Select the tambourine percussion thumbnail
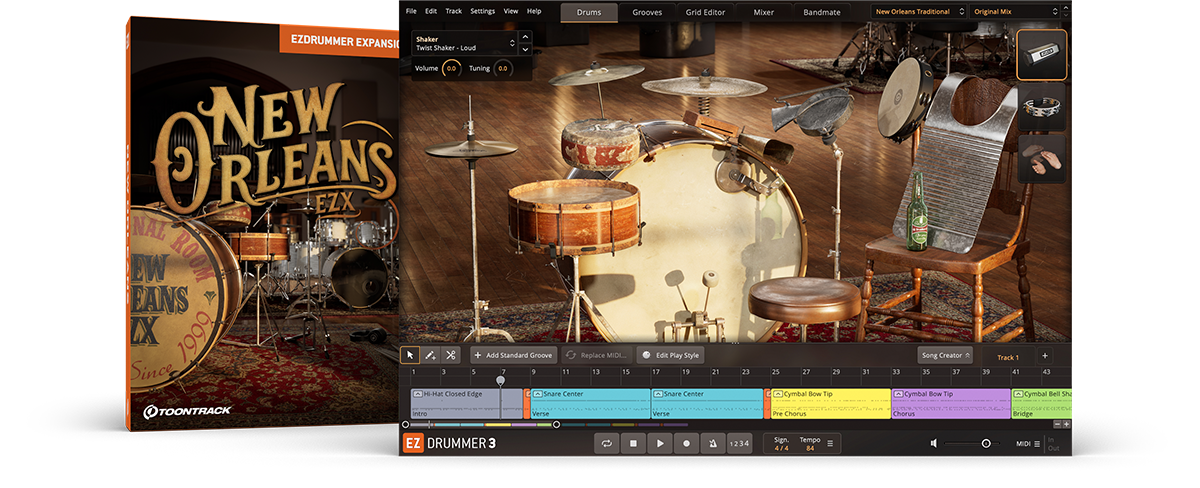1200x488 pixels. [x=1042, y=107]
